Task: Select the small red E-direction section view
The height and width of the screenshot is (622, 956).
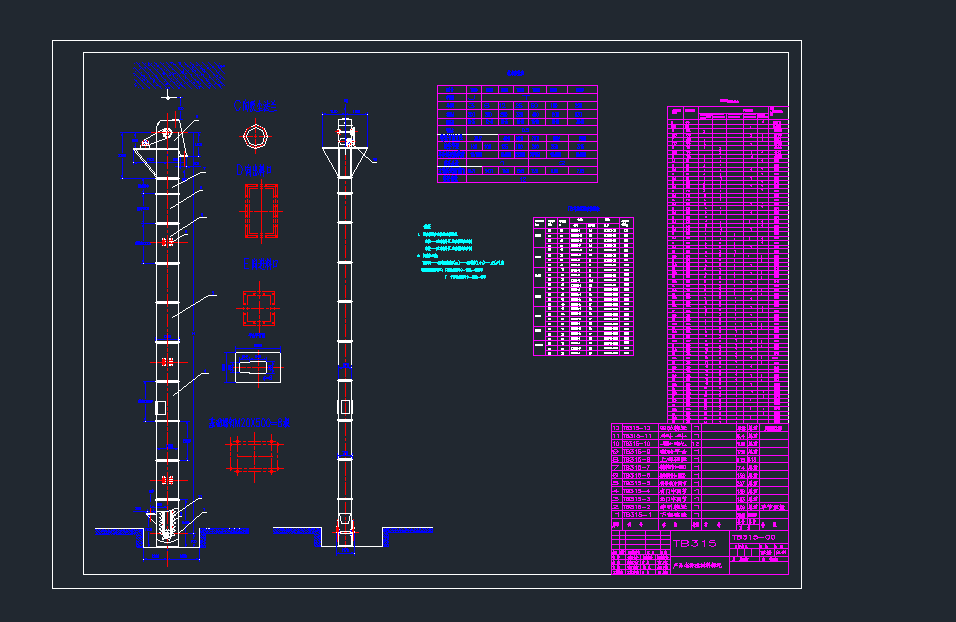Action: click(x=259, y=309)
